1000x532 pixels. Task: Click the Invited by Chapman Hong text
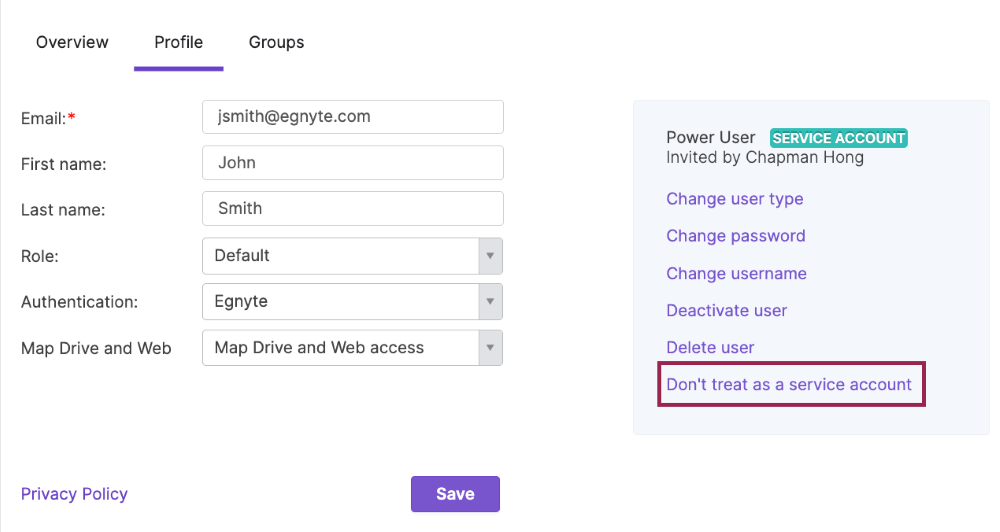coord(764,158)
